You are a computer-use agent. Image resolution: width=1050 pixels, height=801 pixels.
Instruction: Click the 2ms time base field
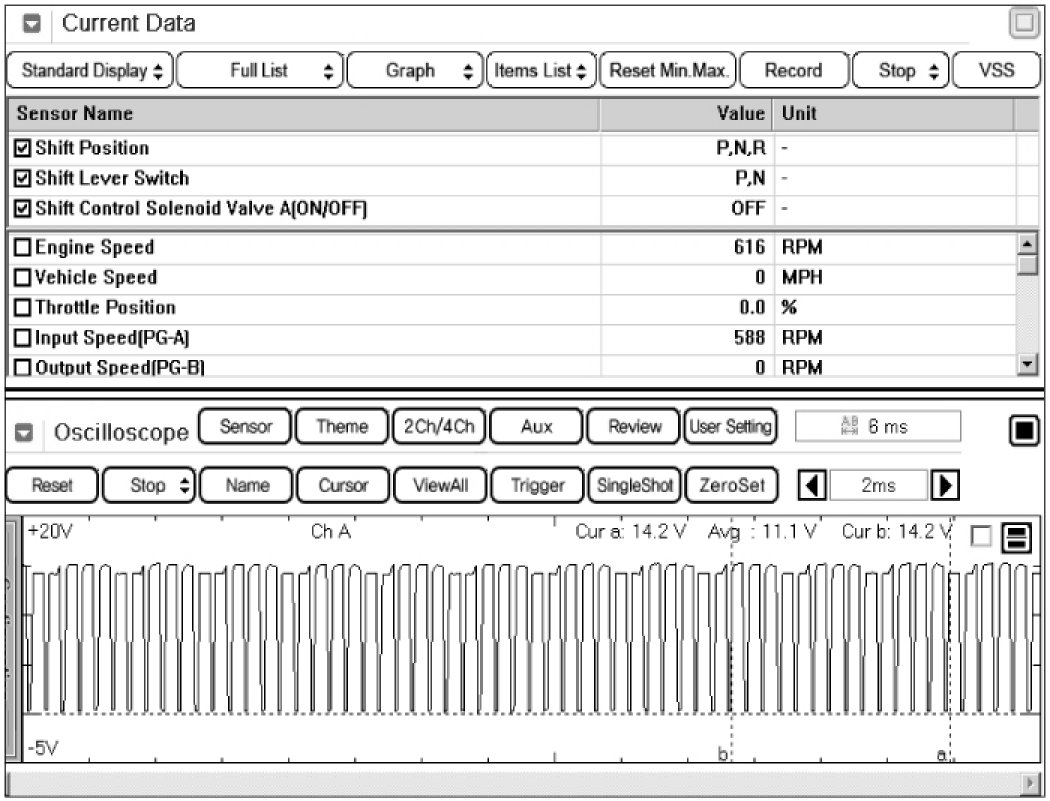point(877,486)
